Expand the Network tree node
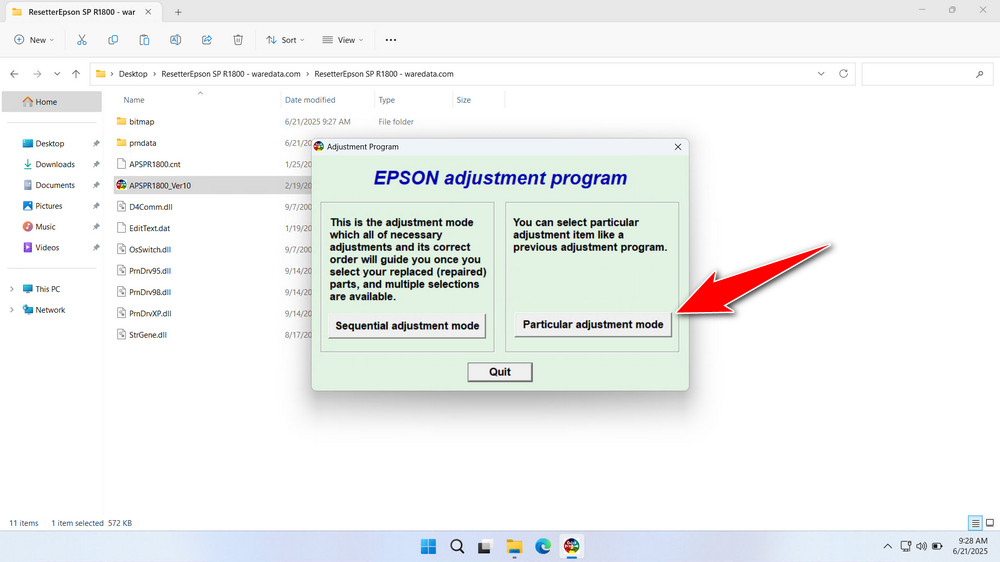This screenshot has height=562, width=1000. (11, 310)
